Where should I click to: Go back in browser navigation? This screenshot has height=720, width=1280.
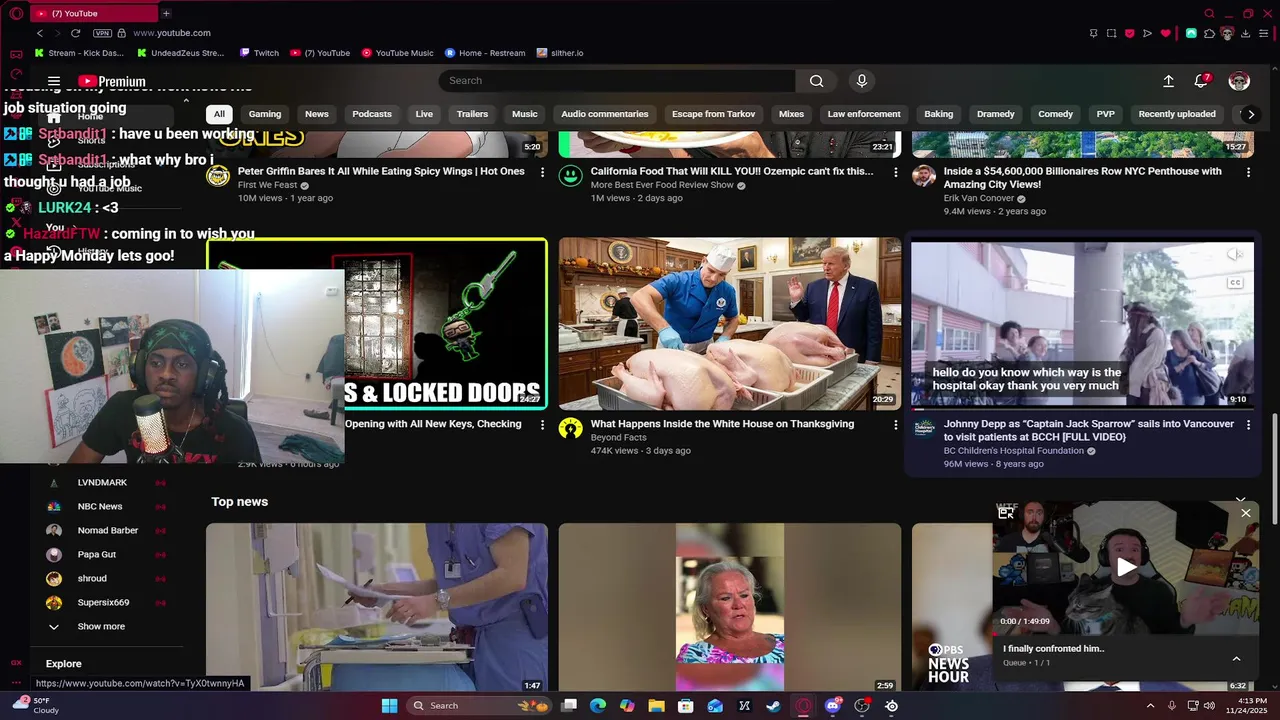point(40,33)
